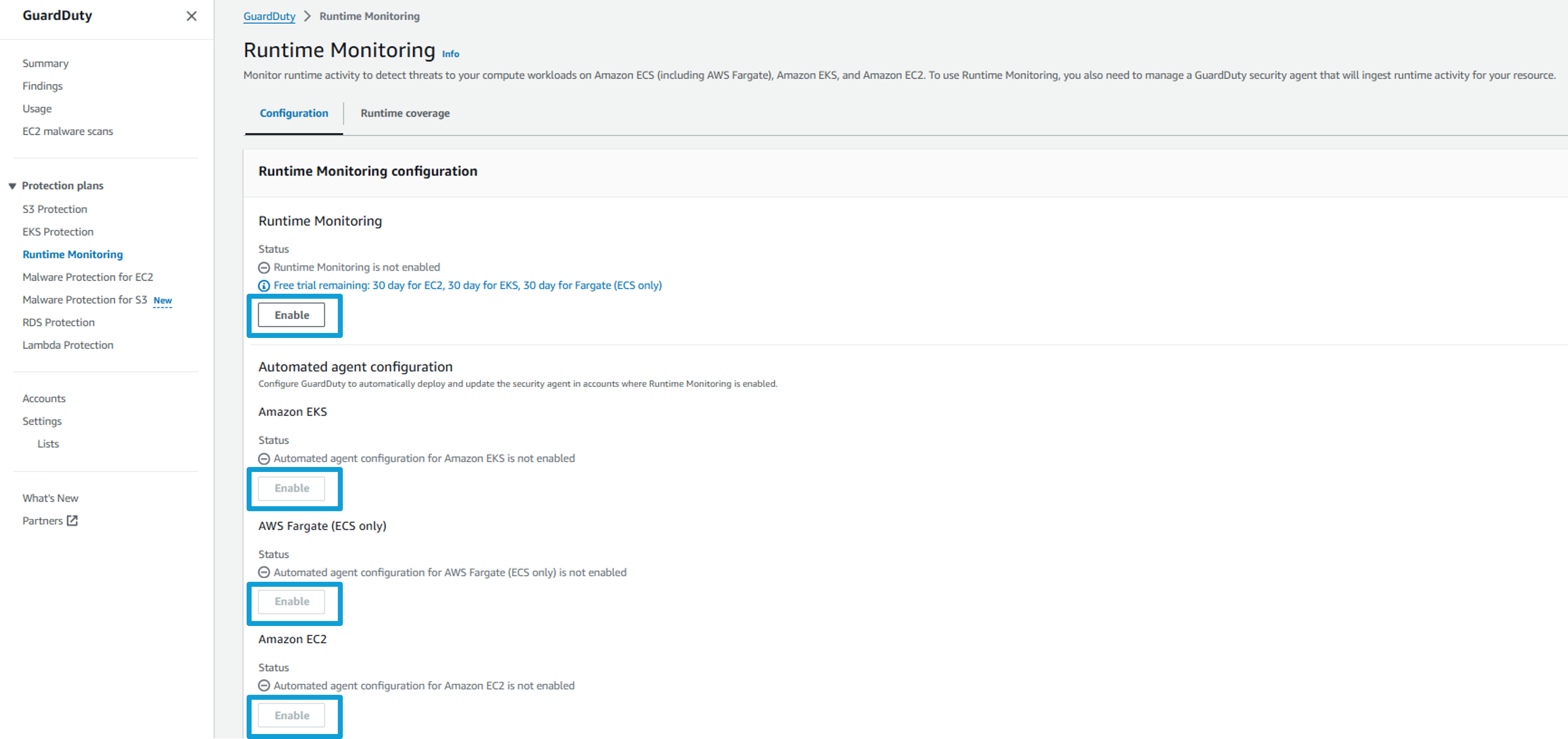Click Enable under AWS Fargate (ECS only)

(292, 601)
